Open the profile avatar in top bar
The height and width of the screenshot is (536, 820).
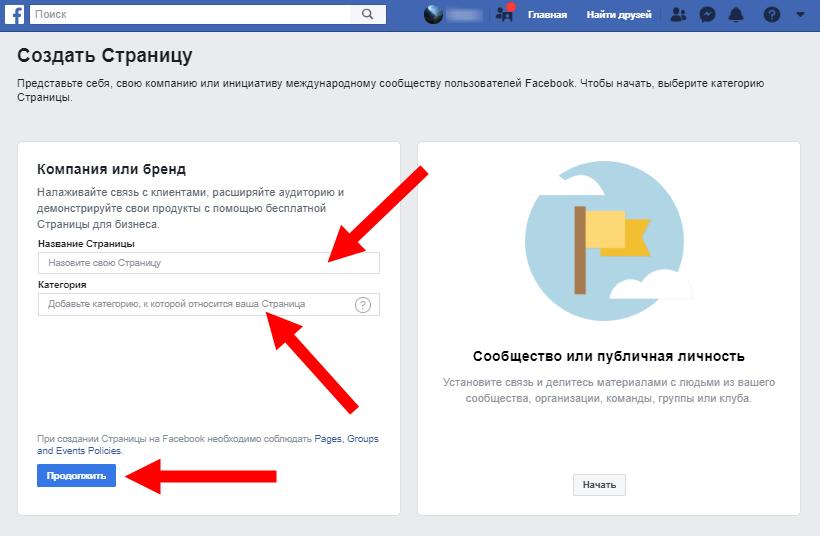tap(434, 15)
